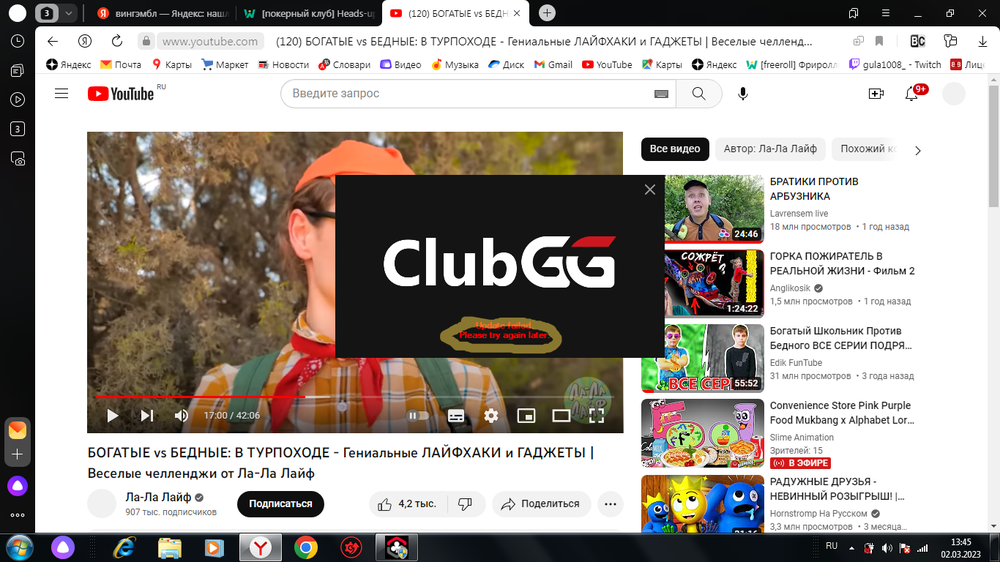Click the Подписаться subscribe button
Viewport: 1000px width, 562px height.
280,504
